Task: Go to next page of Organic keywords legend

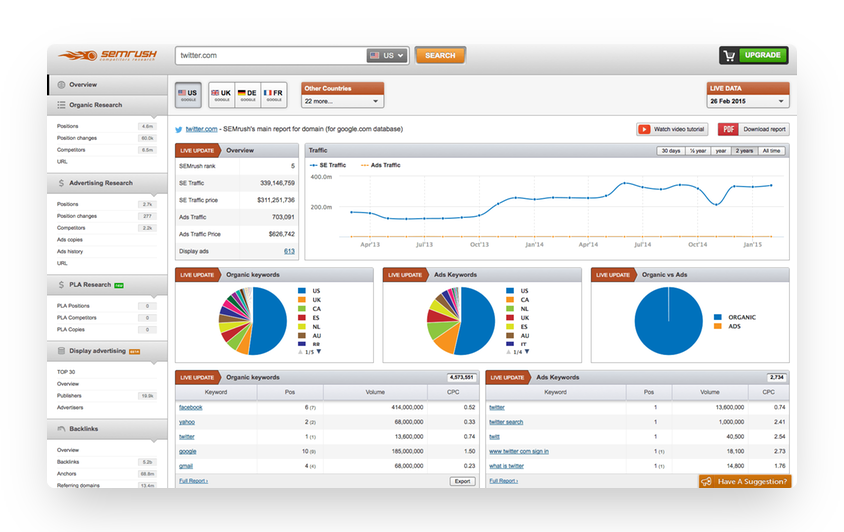Action: click(319, 352)
